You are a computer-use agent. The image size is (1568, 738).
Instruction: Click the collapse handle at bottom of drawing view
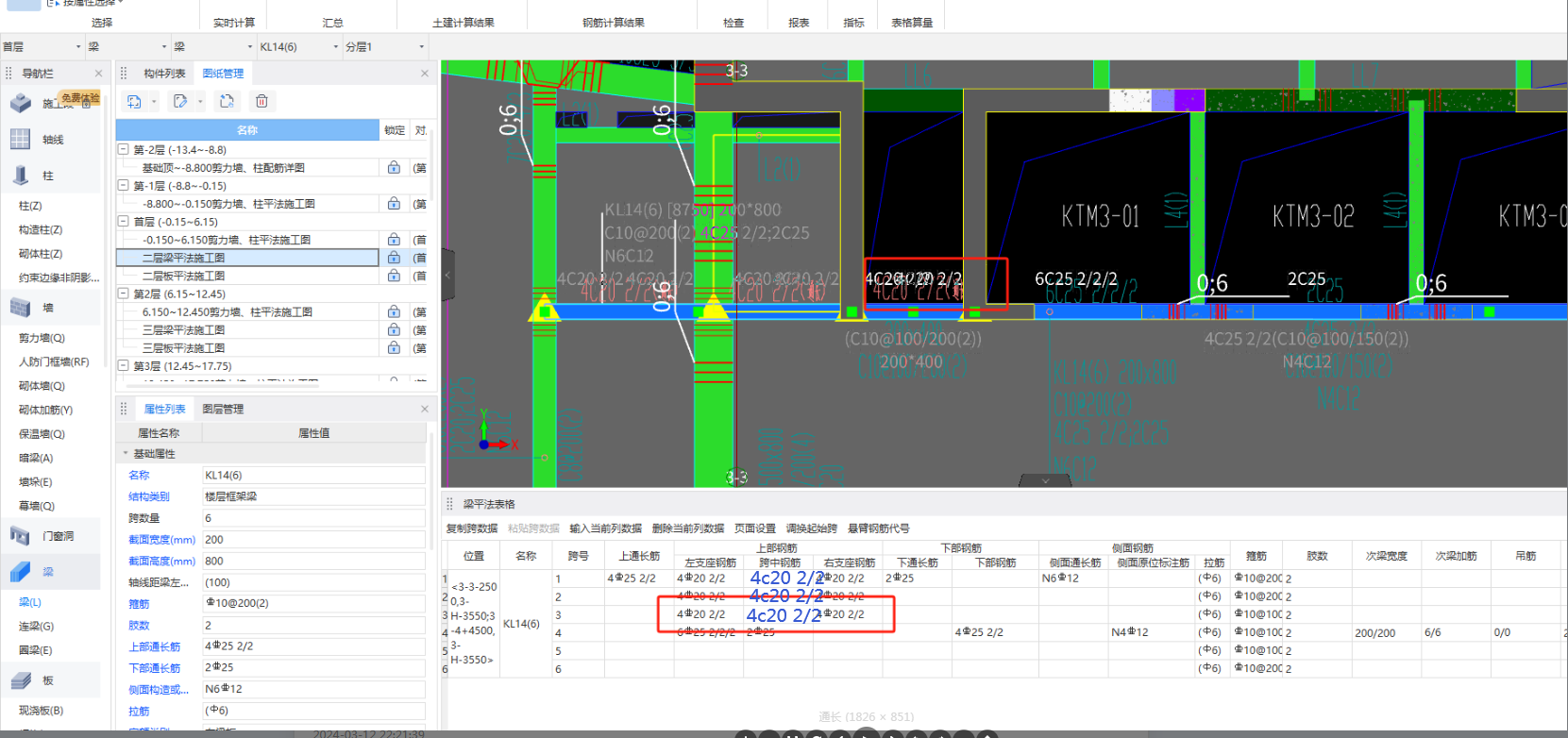[x=1045, y=481]
